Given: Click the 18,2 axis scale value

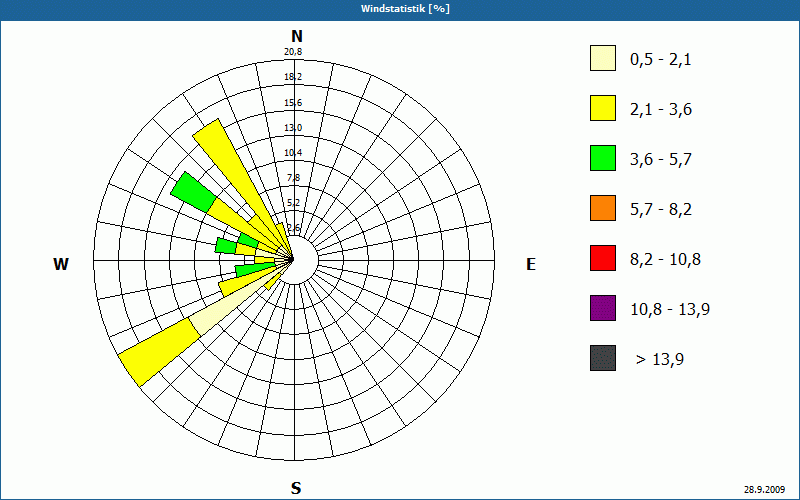Looking at the screenshot, I should tap(293, 77).
